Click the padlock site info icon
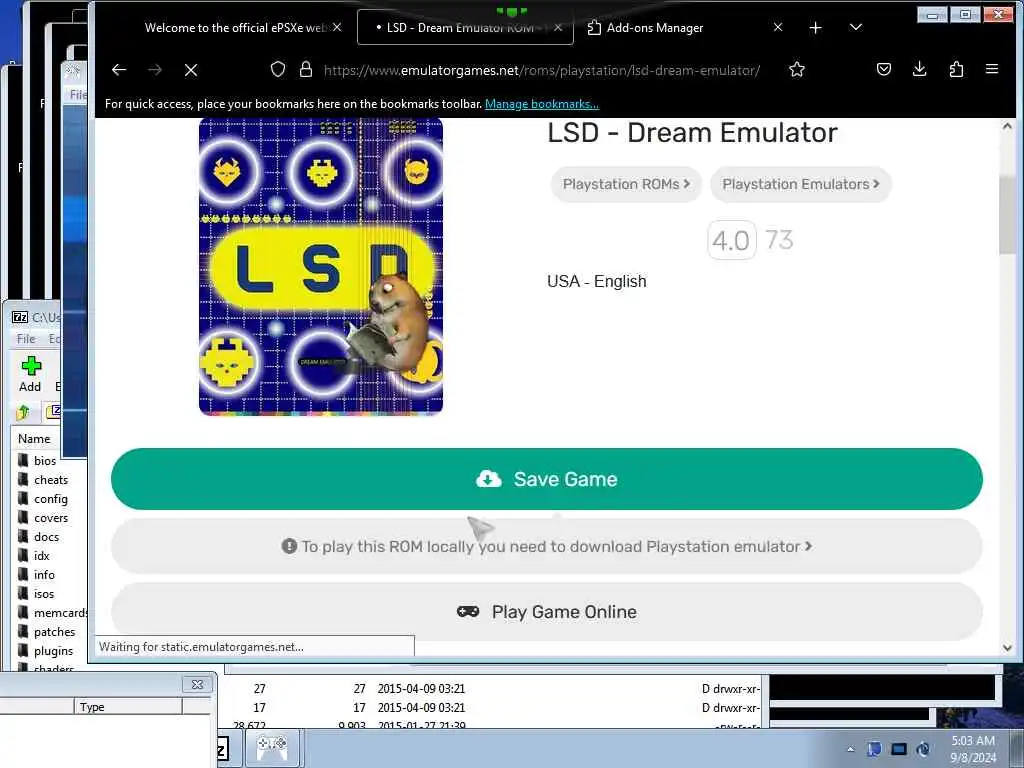 [306, 70]
